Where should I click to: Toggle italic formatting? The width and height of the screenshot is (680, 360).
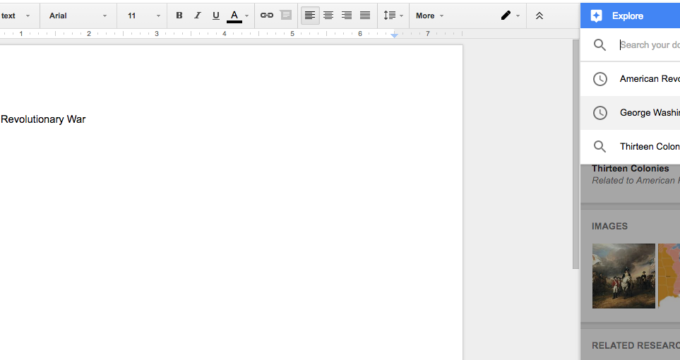click(197, 16)
